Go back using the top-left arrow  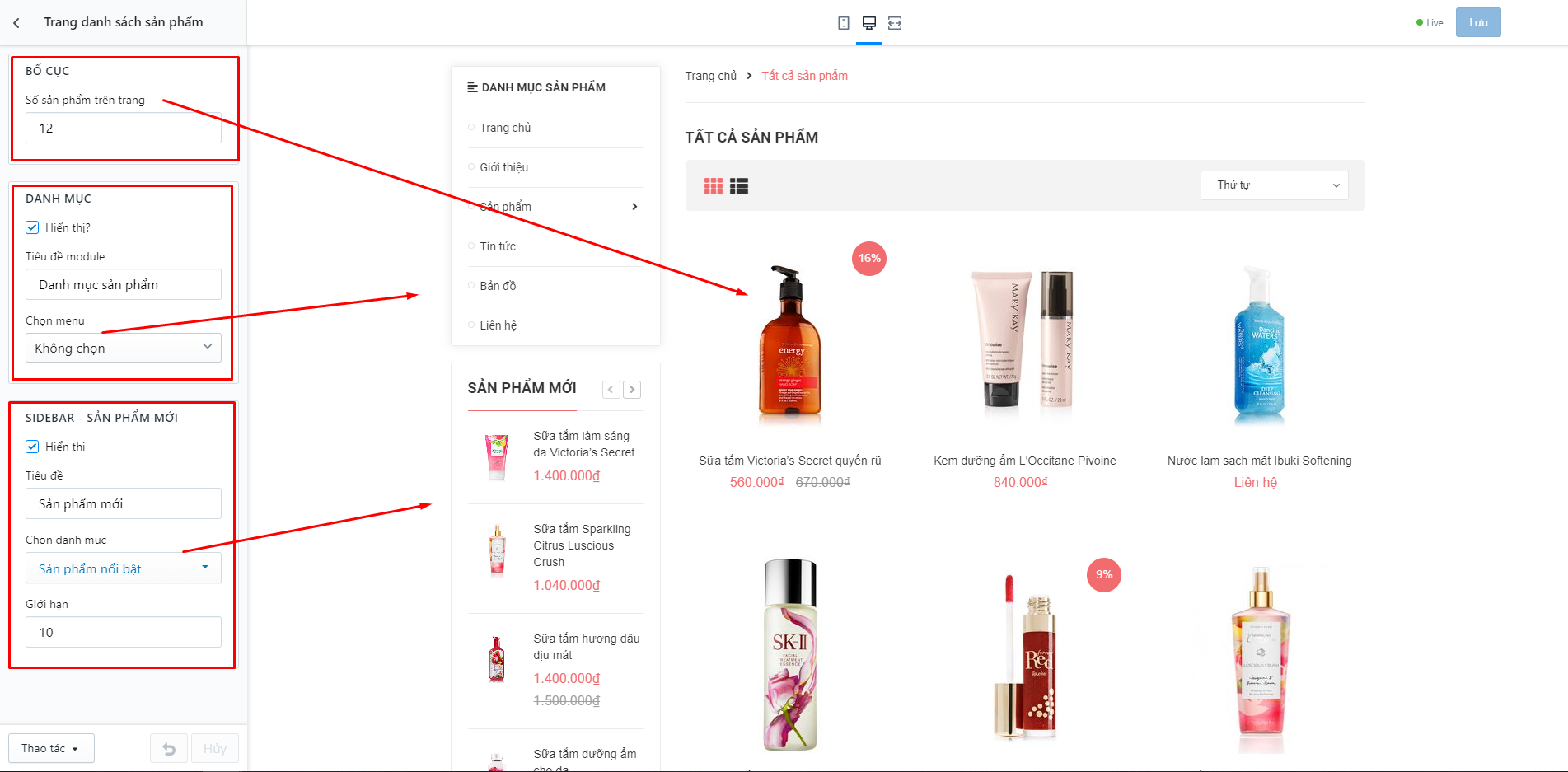pyautogui.click(x=16, y=23)
